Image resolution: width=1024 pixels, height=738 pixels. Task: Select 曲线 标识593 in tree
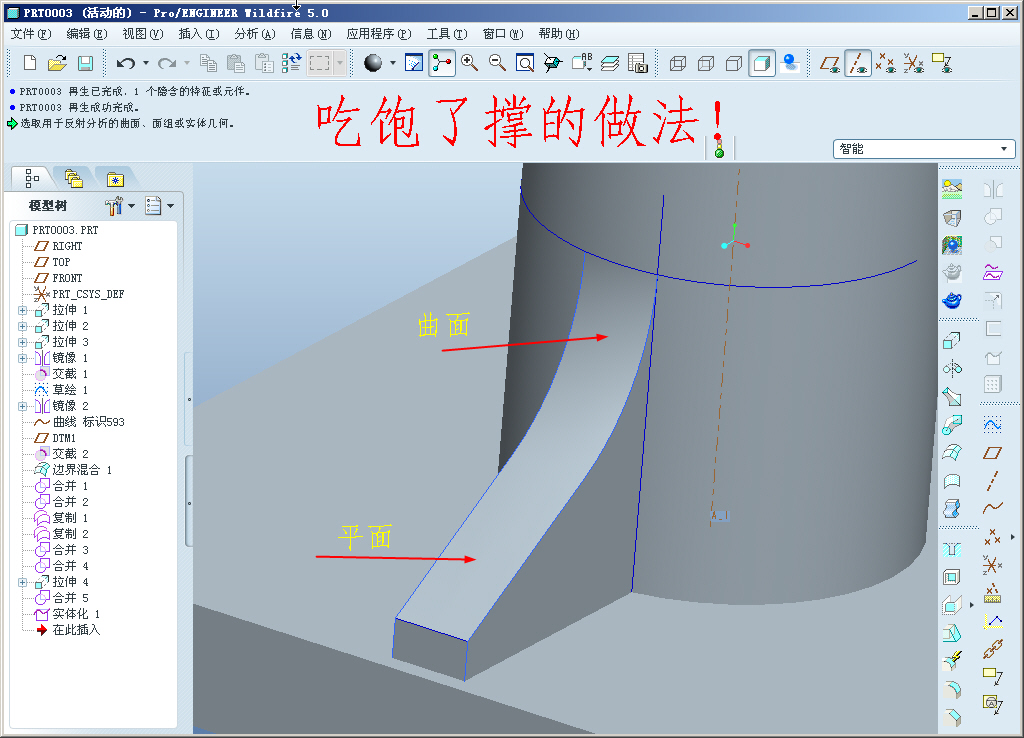point(79,422)
